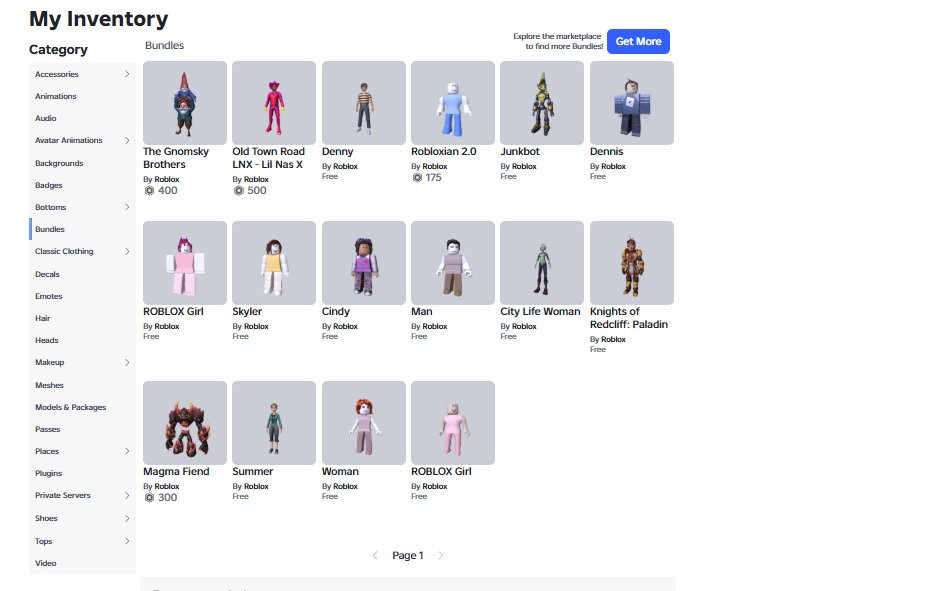Open the Magma Fiend bundle thumbnail
Screen dimensions: 925x591
point(185,422)
